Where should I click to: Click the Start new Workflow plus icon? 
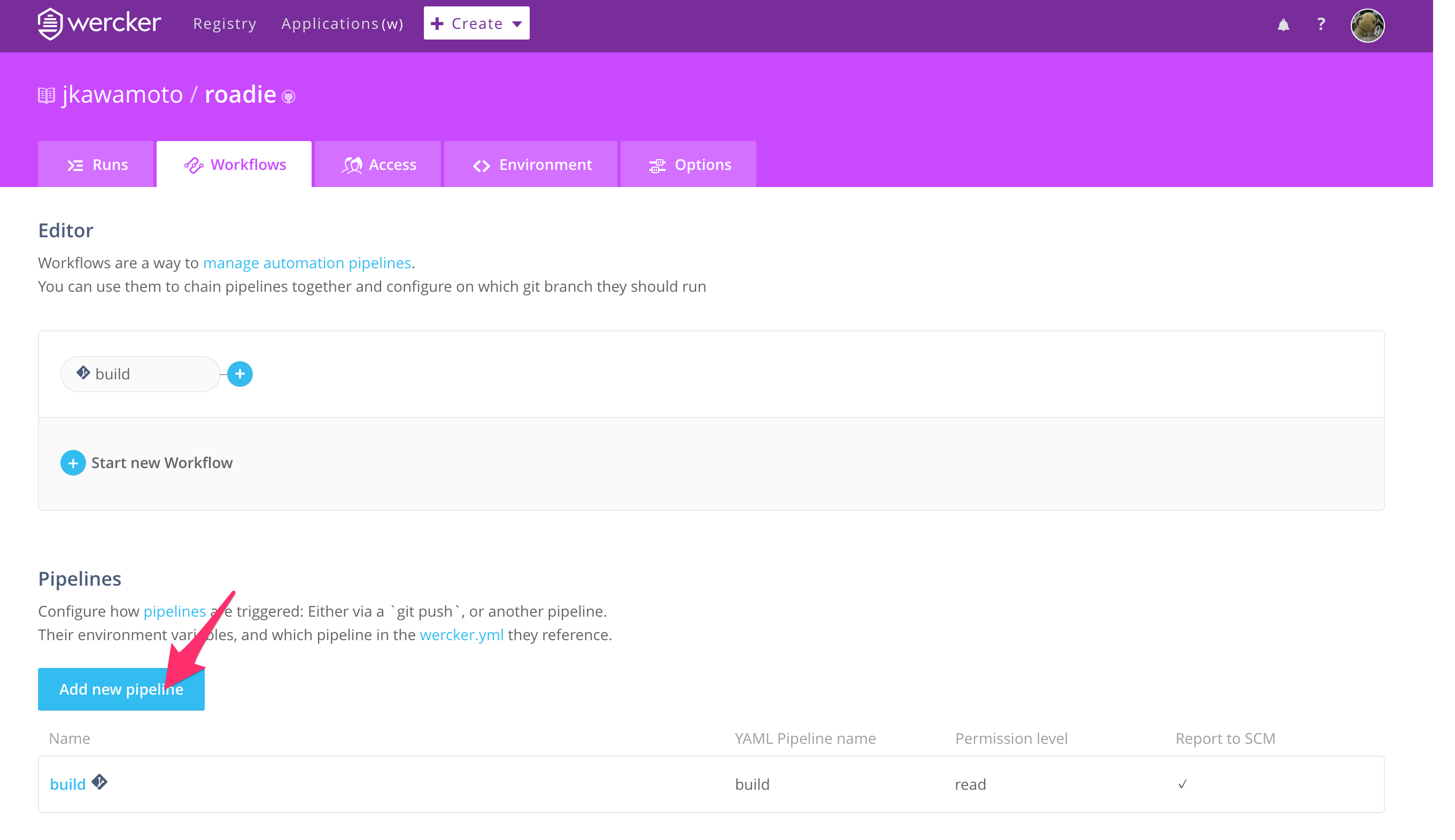point(73,463)
